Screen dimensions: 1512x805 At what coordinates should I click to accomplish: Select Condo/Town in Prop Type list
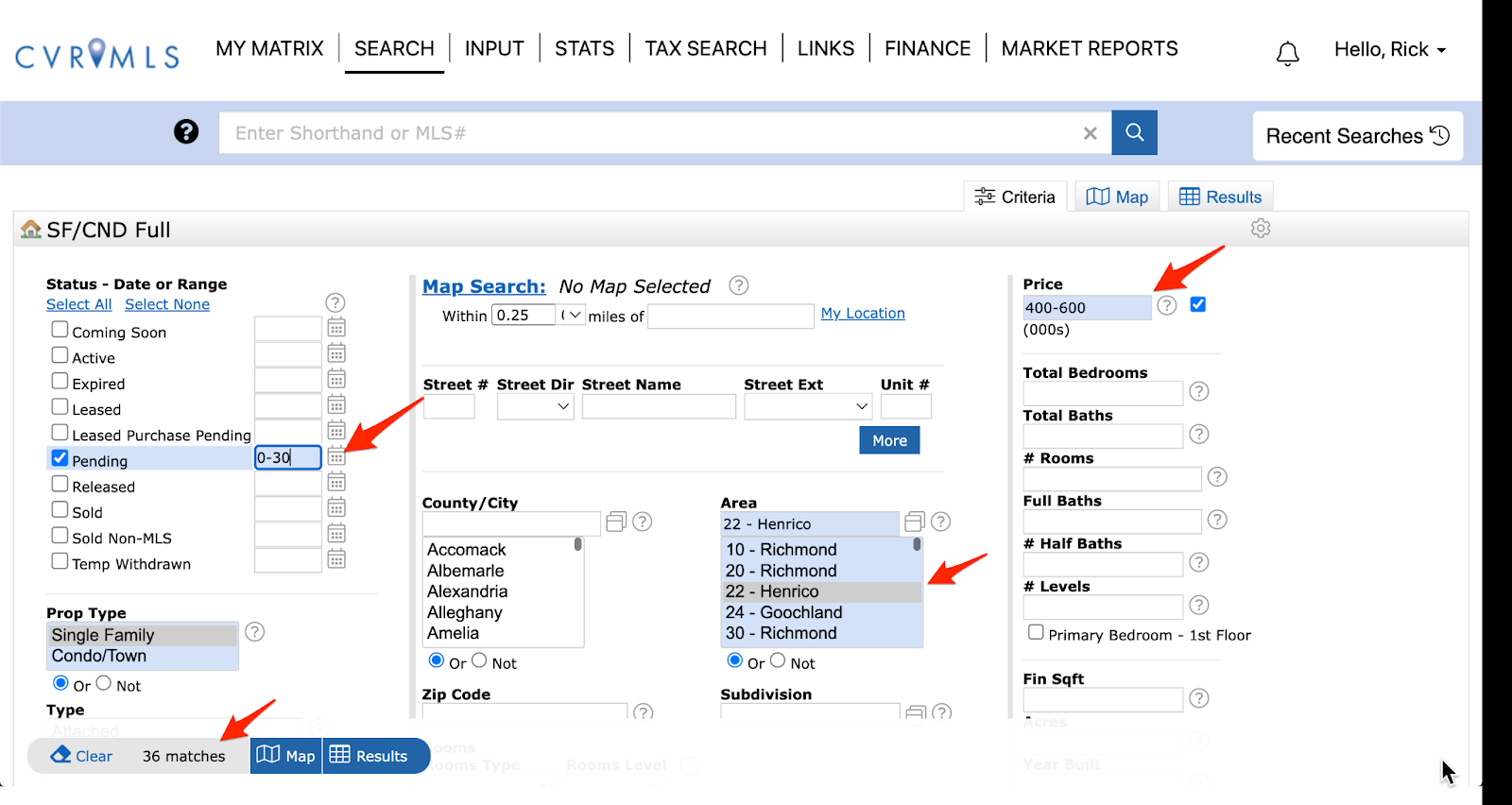(x=142, y=657)
